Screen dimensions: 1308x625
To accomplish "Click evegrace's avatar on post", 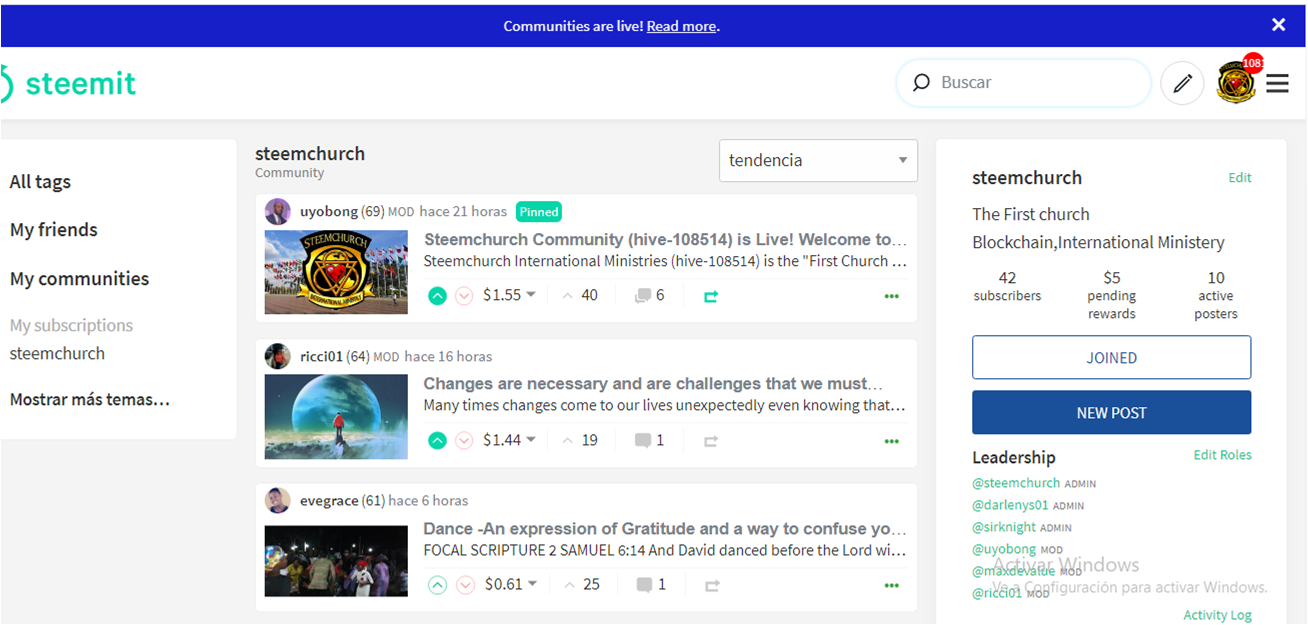I will click(x=278, y=500).
